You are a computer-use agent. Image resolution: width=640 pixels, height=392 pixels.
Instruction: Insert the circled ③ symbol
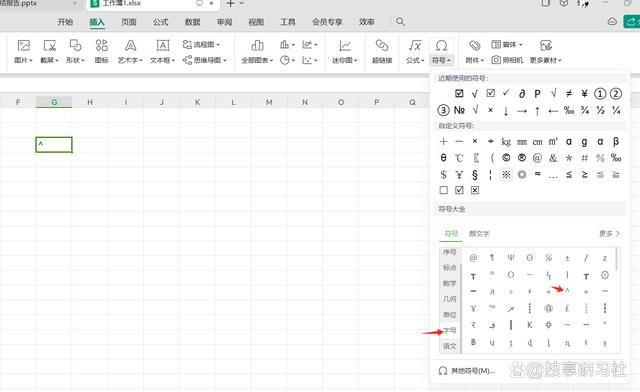[443, 110]
